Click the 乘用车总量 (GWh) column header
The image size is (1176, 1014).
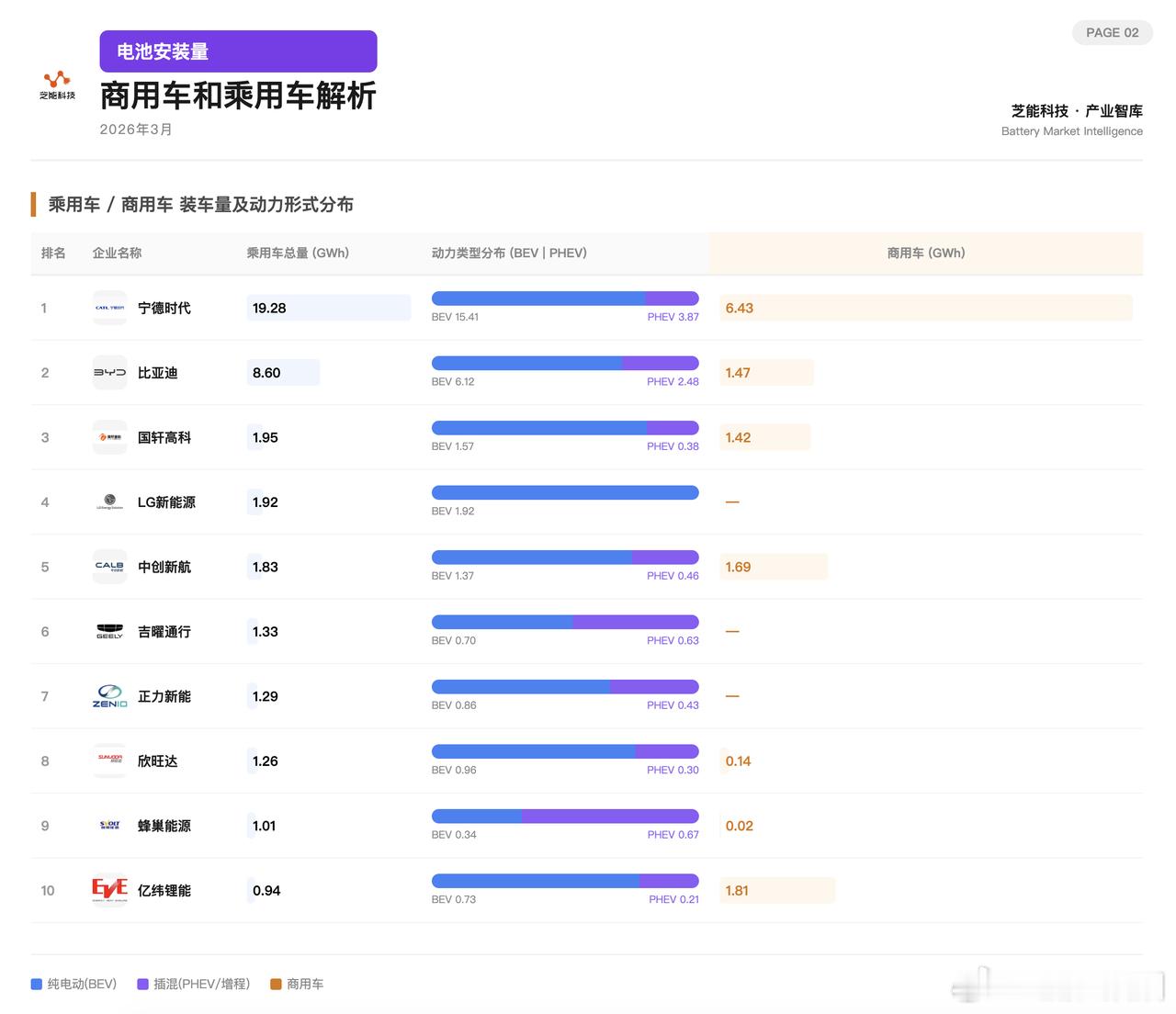[298, 253]
